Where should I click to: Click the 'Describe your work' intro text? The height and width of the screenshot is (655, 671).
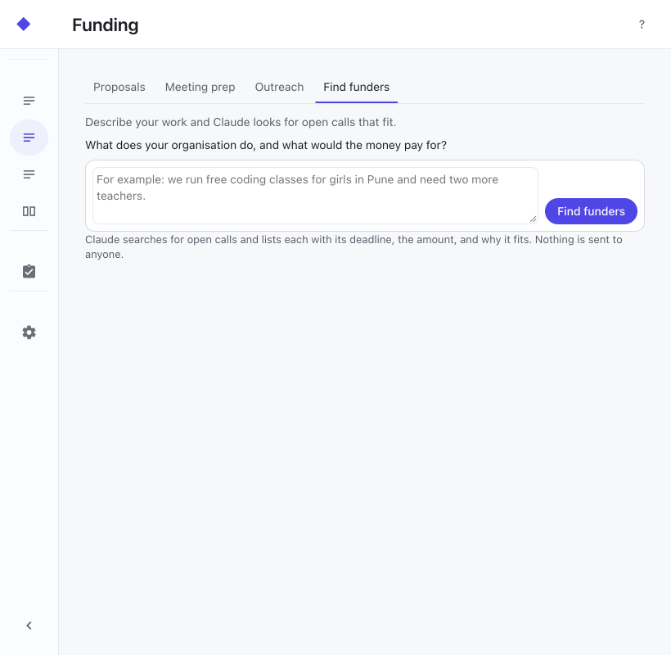[x=240, y=122]
